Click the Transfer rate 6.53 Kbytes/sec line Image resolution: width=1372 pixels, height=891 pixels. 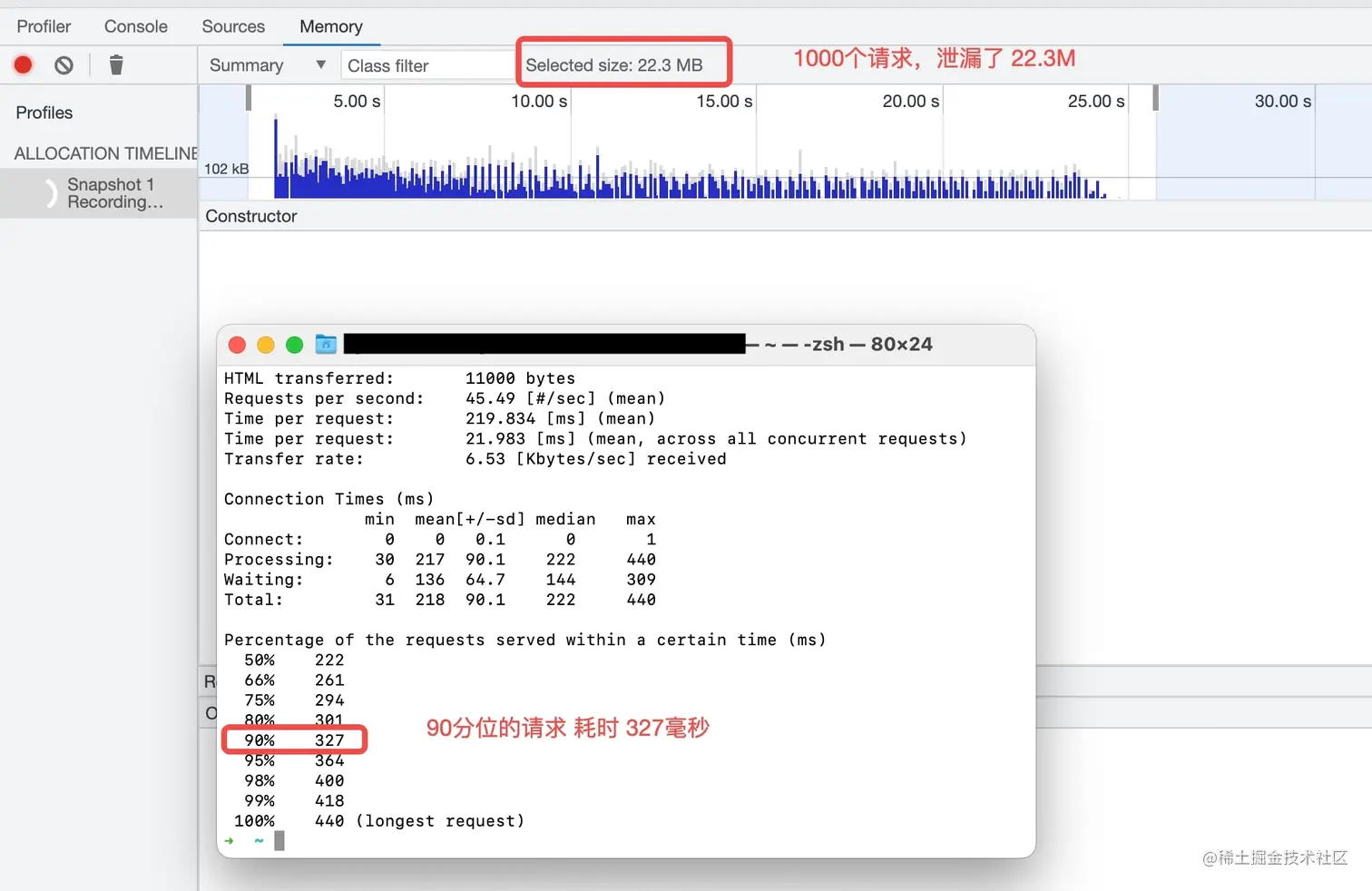(475, 459)
